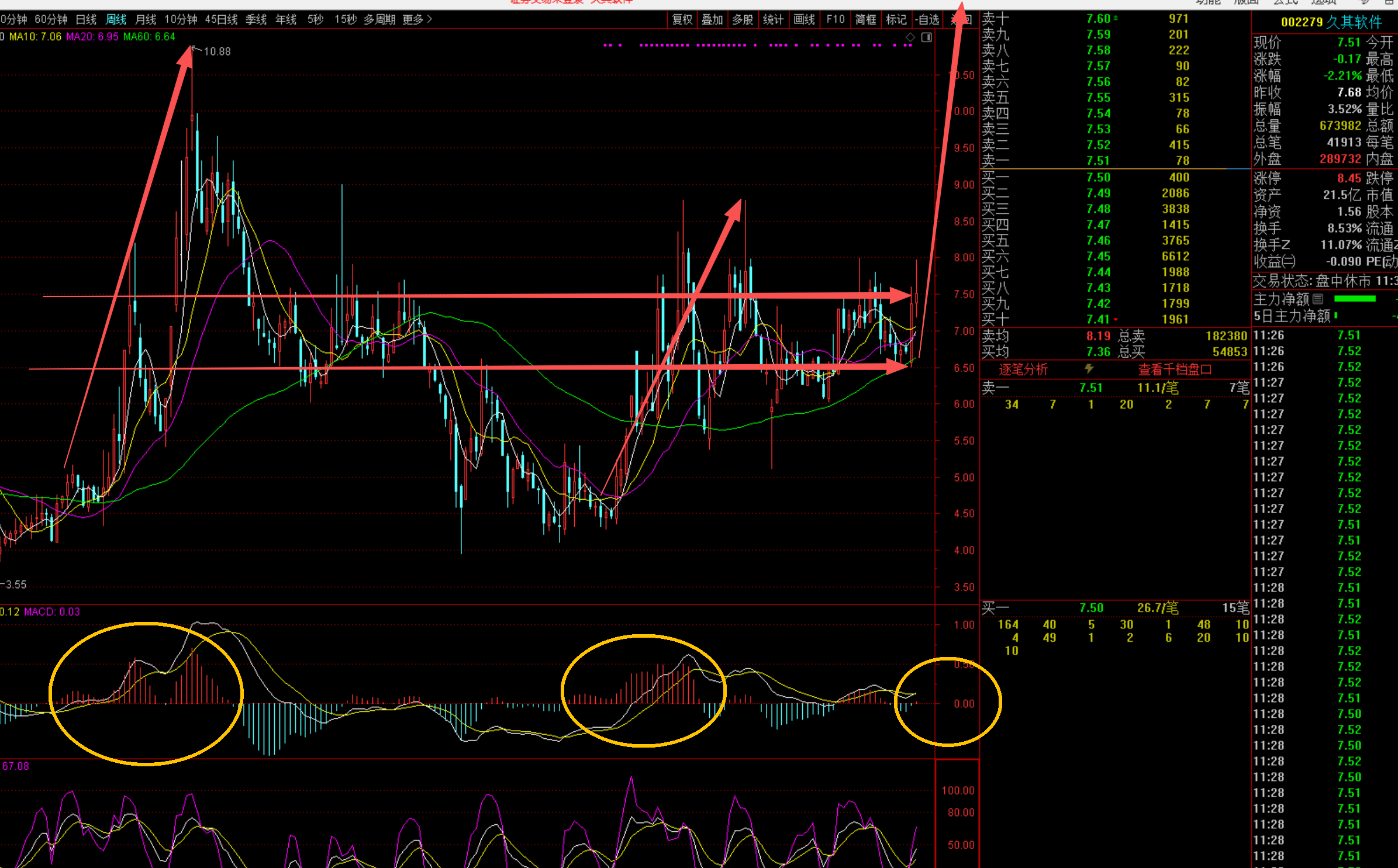The width and height of the screenshot is (1398, 868).
Task: Open F10 company info
Action: pos(835,19)
